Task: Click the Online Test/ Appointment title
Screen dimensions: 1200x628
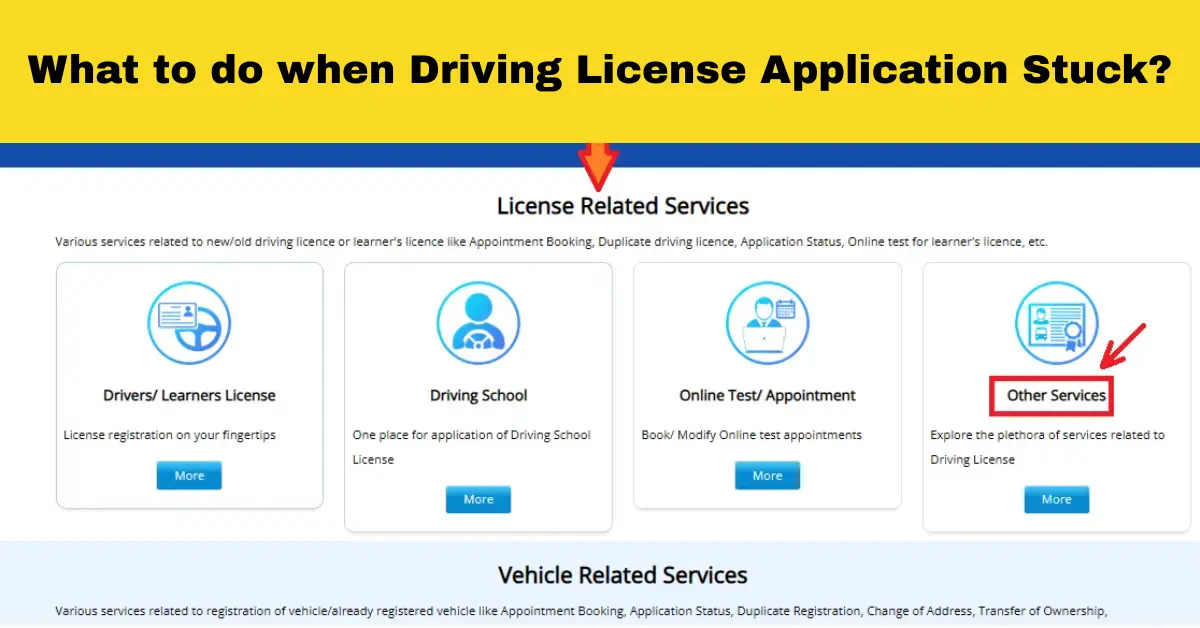Action: (767, 395)
